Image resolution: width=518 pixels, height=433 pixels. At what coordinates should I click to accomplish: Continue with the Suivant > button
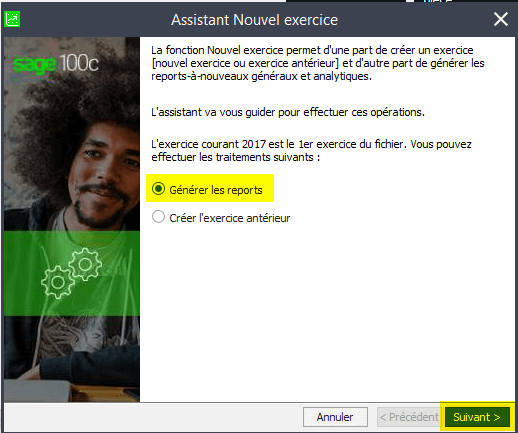click(x=477, y=417)
